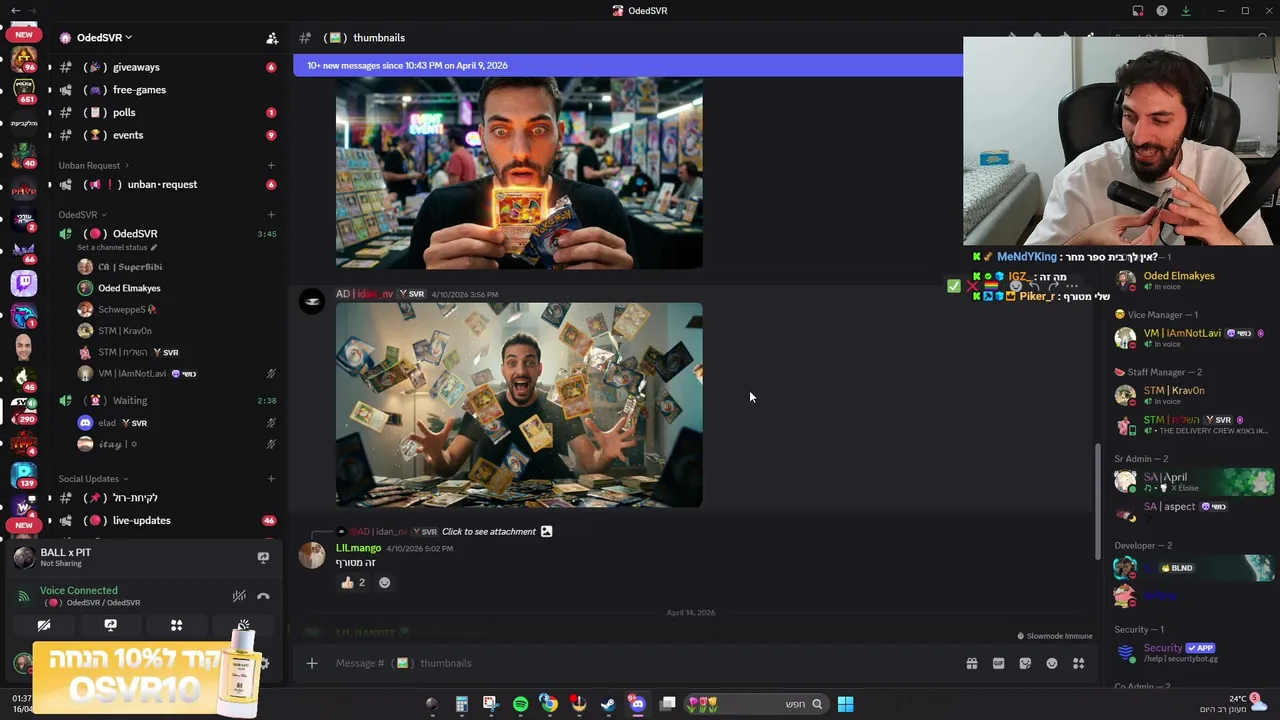
Task: Toggle the thumbs up reaction with count 2
Action: pyautogui.click(x=353, y=583)
